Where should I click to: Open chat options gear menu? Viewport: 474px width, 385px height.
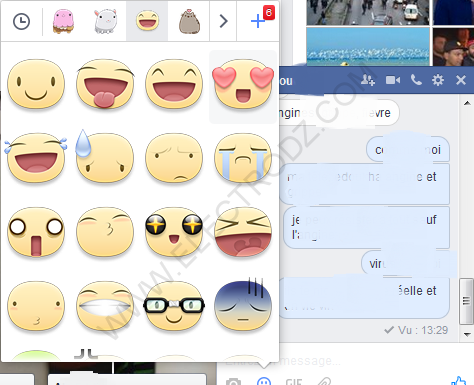click(438, 80)
